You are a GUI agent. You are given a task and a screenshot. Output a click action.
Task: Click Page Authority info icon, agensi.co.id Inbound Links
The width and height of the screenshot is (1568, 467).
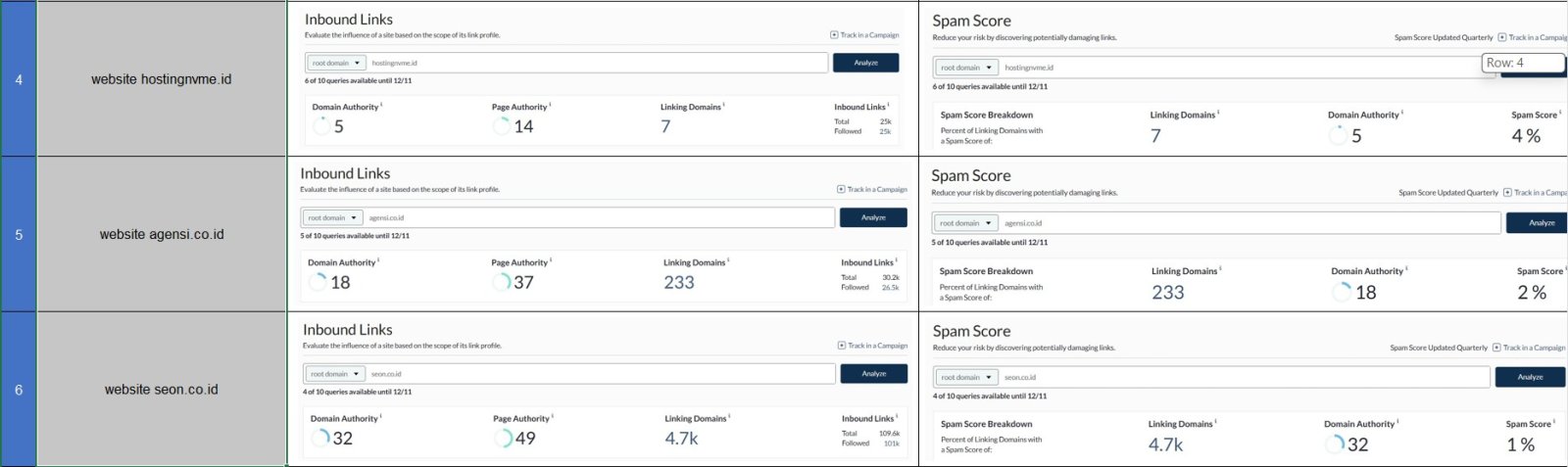(x=551, y=260)
